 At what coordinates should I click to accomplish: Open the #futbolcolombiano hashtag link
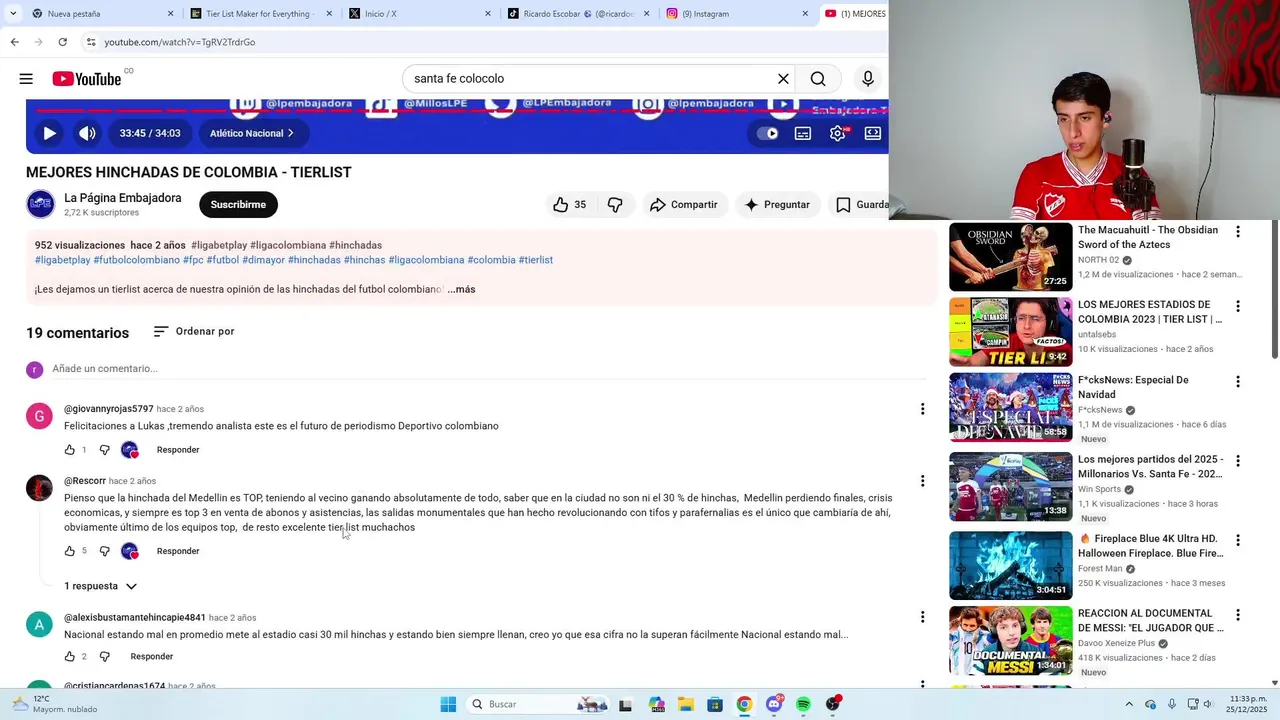pos(137,260)
